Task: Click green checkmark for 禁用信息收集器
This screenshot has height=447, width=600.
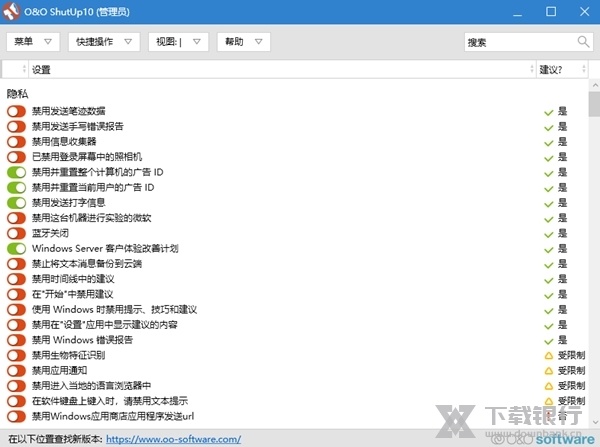Action: coord(549,143)
